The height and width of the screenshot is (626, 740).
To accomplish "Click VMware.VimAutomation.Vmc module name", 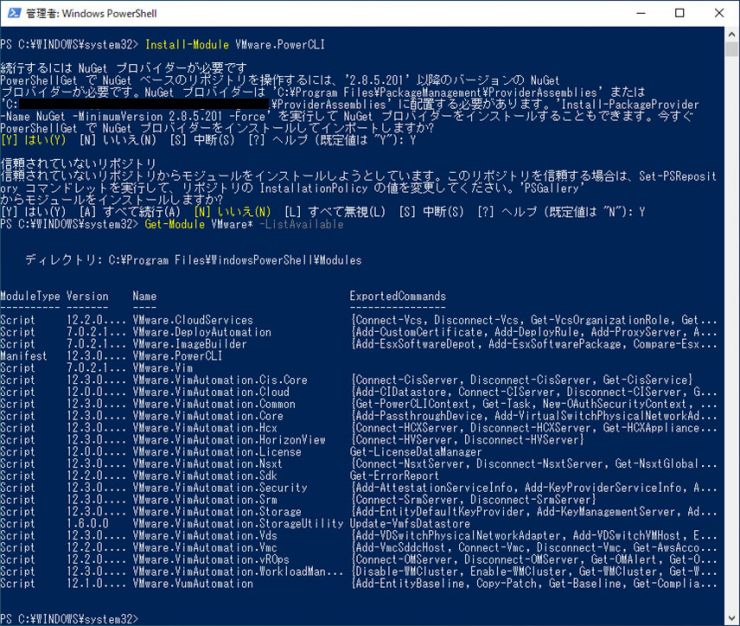I will (x=205, y=548).
